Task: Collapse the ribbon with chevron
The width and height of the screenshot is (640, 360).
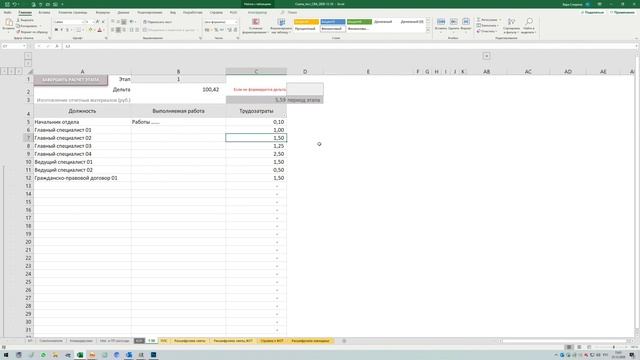Action: 636,38
